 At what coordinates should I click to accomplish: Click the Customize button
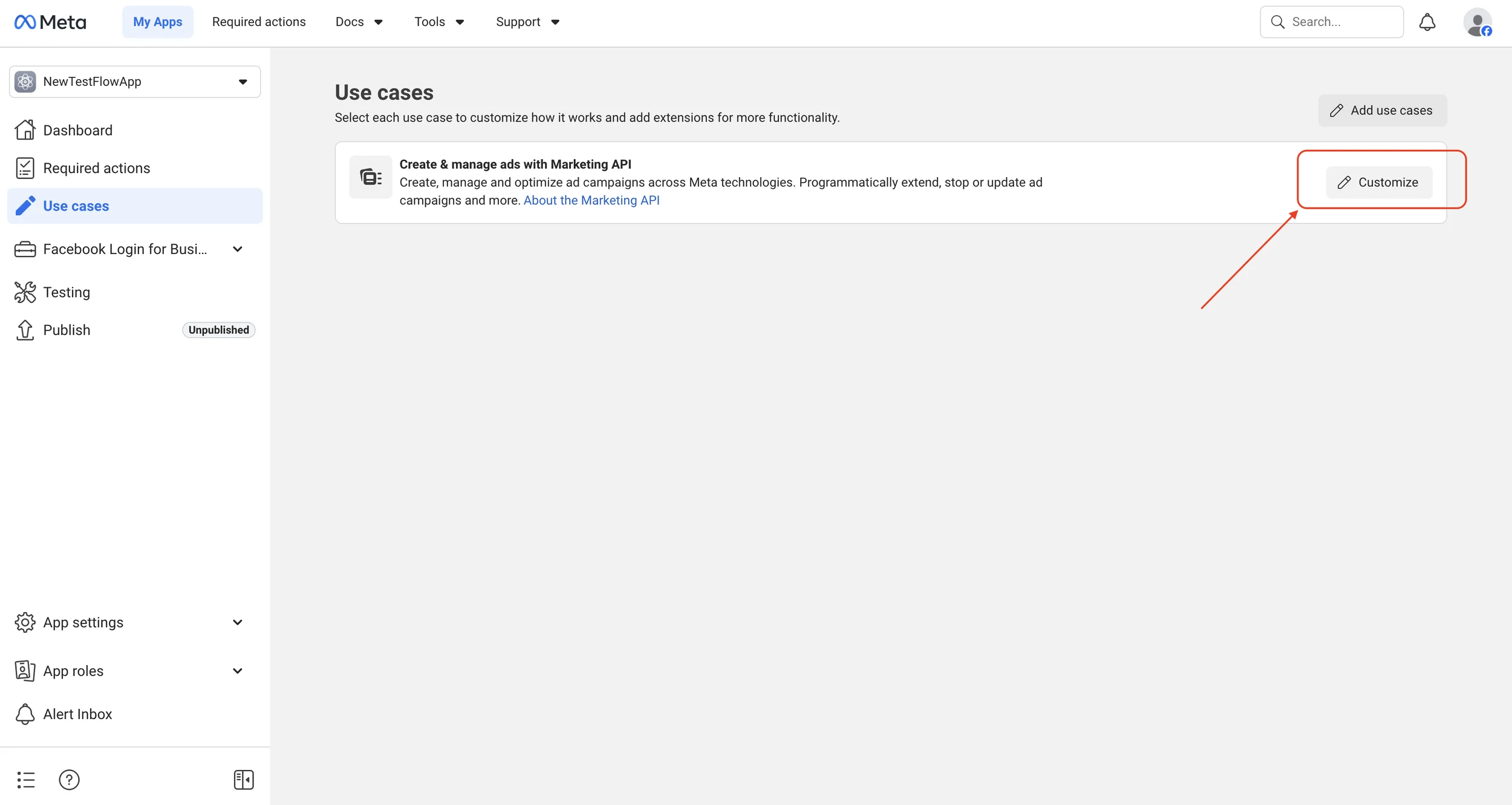[1379, 183]
